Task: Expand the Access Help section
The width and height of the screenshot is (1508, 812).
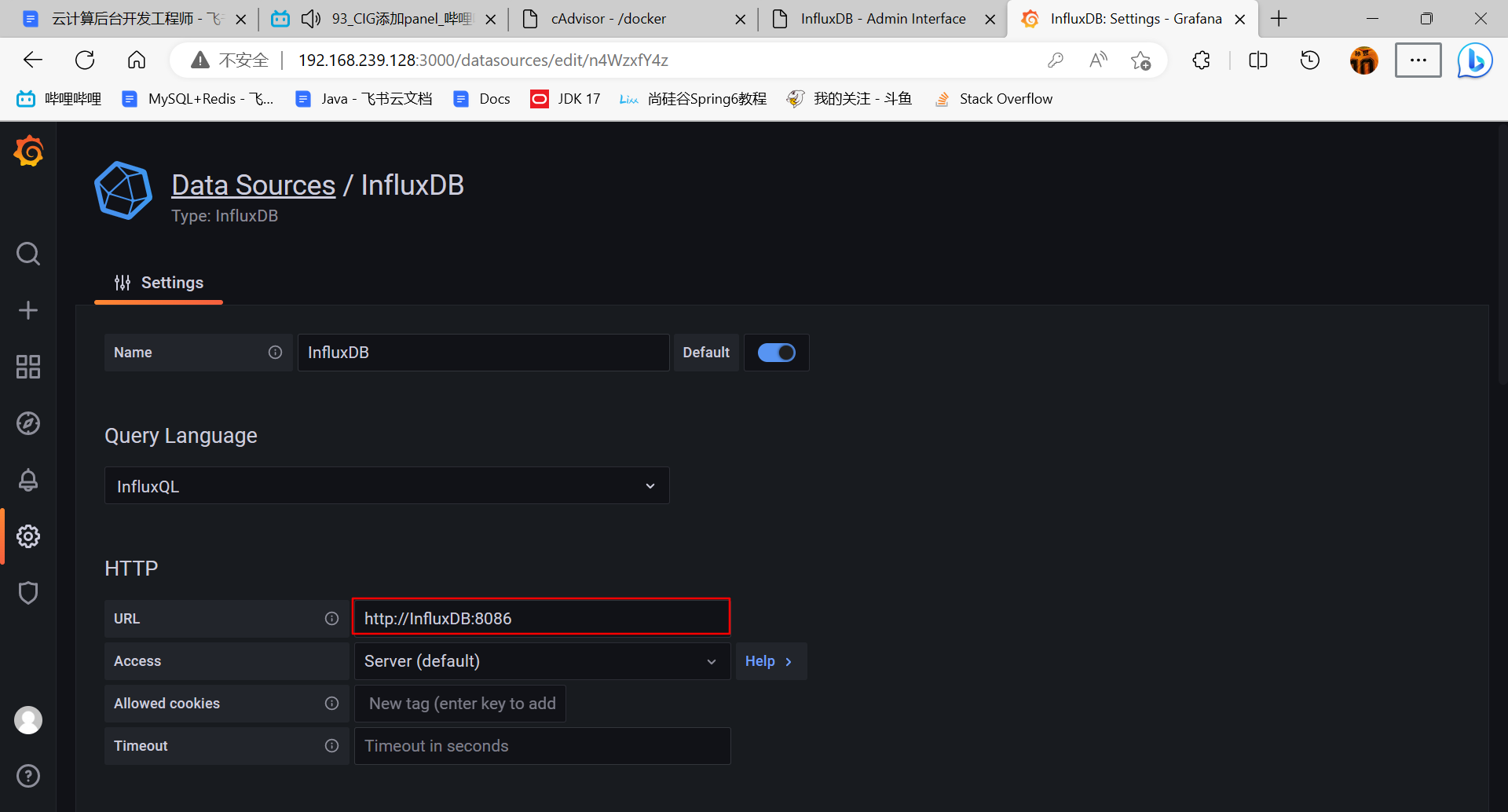Action: [770, 661]
